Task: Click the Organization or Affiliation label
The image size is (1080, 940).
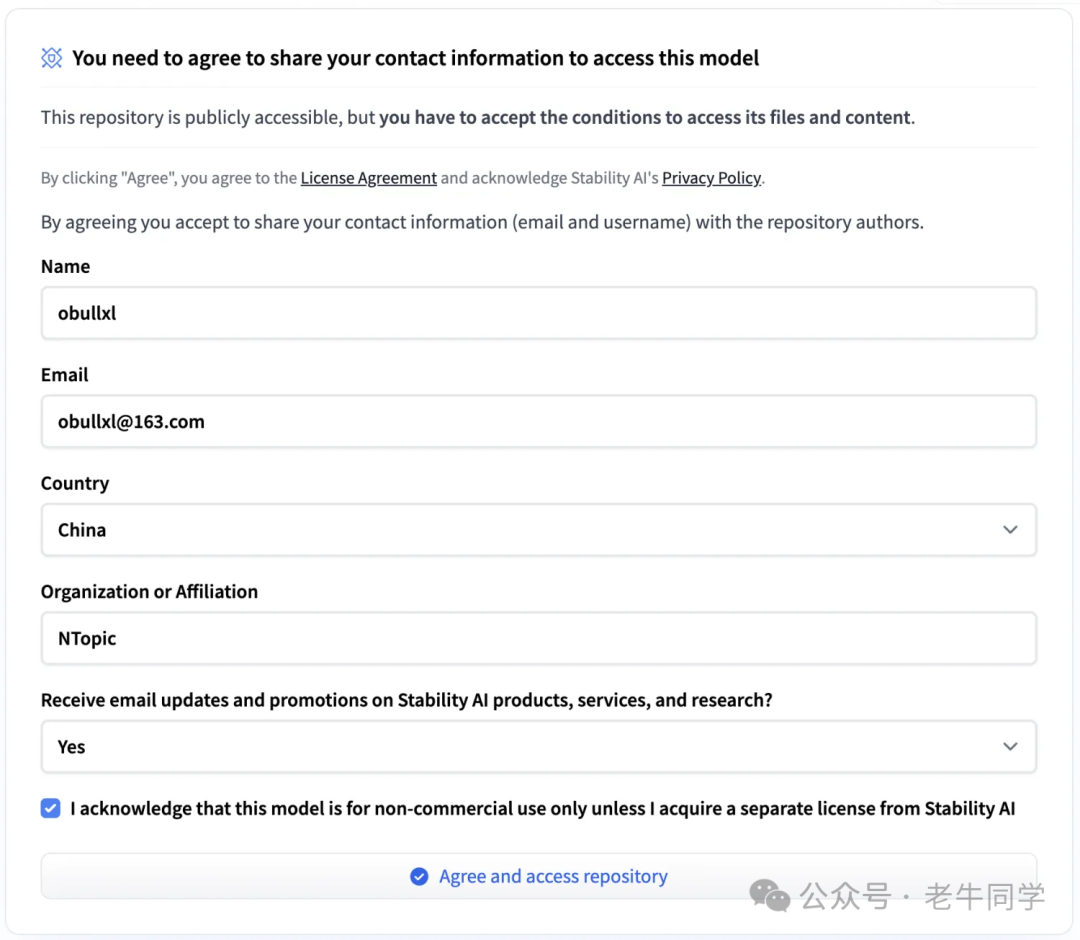Action: [x=149, y=592]
